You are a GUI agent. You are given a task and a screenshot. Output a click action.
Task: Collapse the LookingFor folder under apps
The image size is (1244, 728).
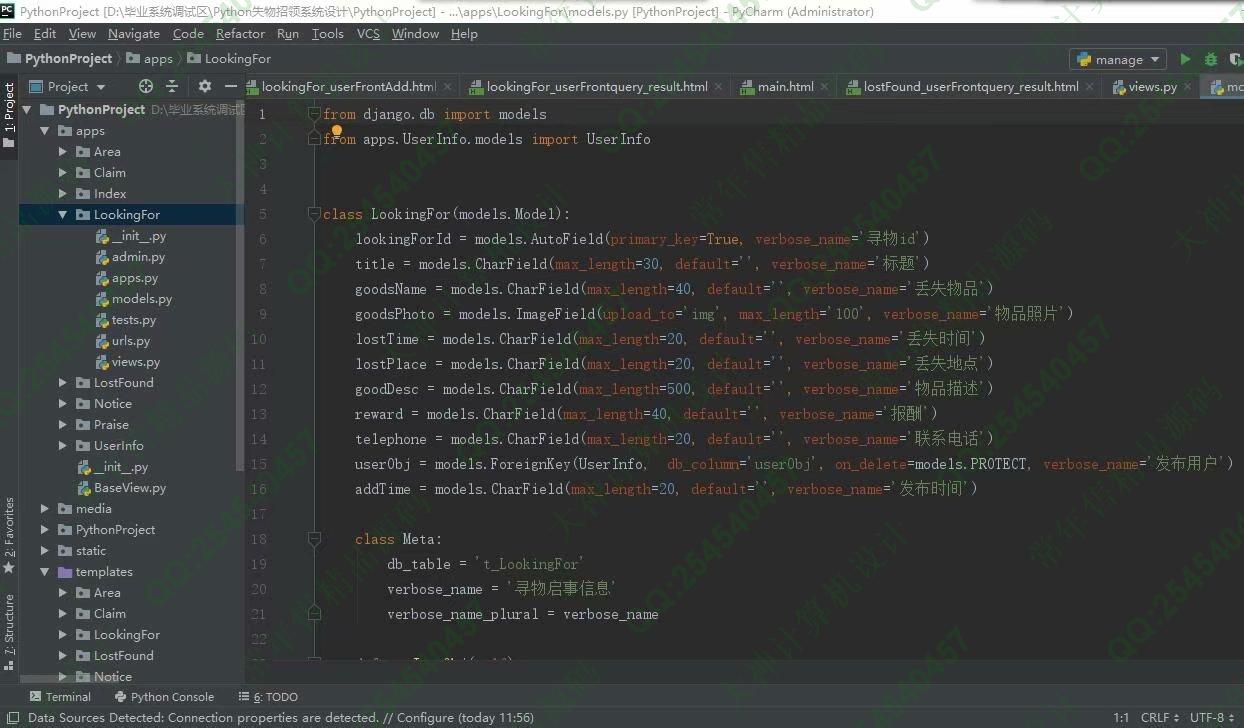coord(63,215)
